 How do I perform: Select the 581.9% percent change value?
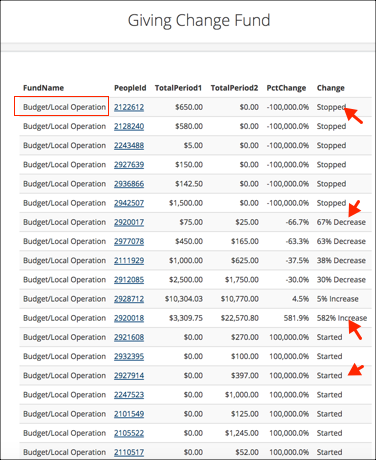(x=296, y=318)
